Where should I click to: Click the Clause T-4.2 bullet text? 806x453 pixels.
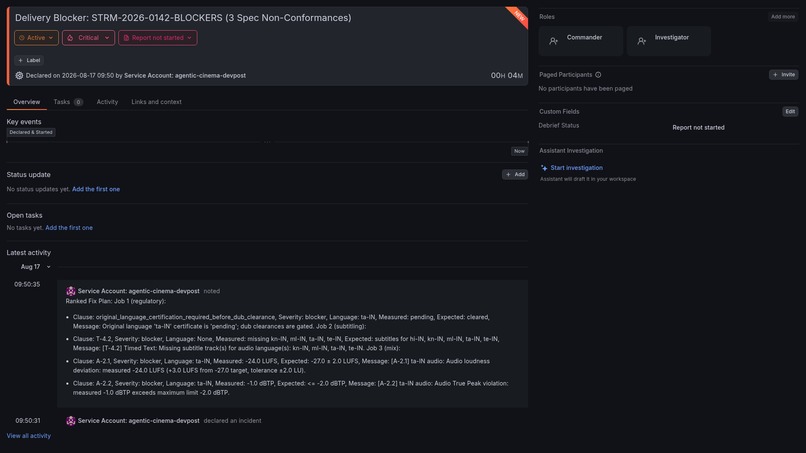(x=286, y=343)
